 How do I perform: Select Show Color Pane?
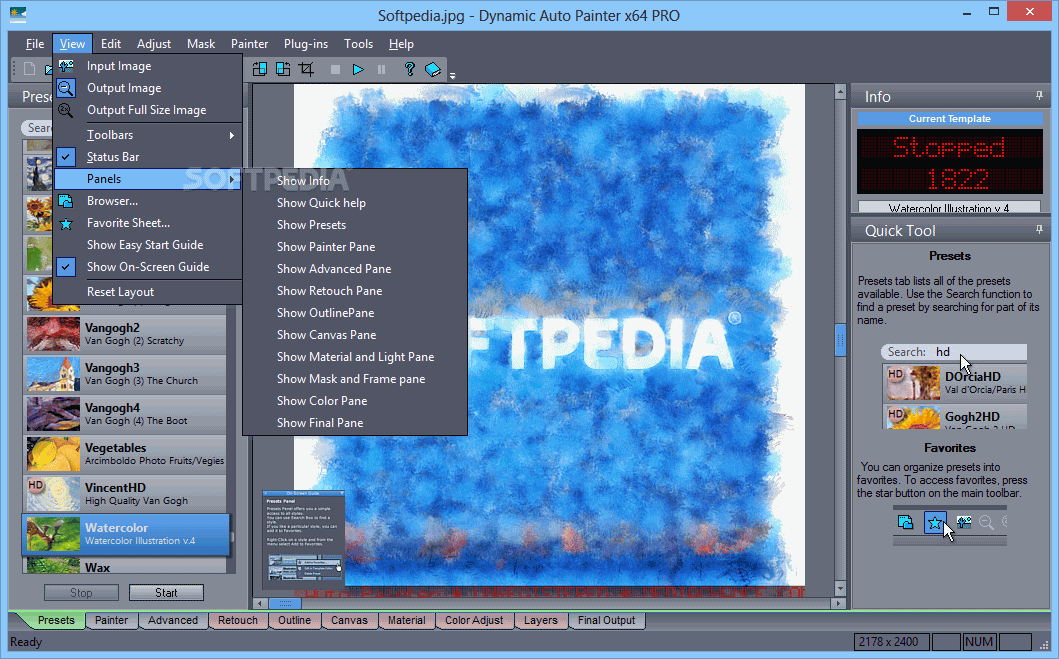pyautogui.click(x=355, y=400)
